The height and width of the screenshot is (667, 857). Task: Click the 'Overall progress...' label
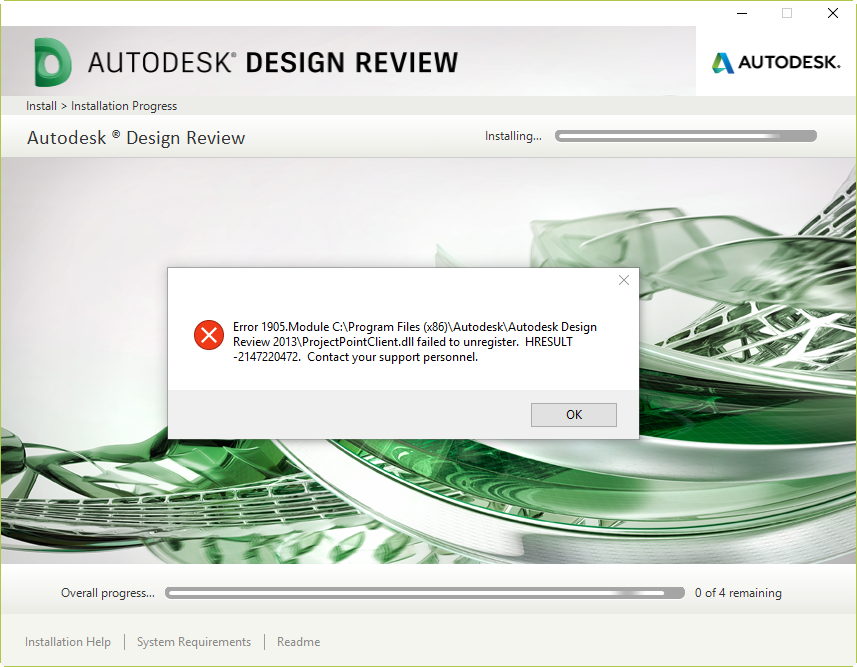108,593
